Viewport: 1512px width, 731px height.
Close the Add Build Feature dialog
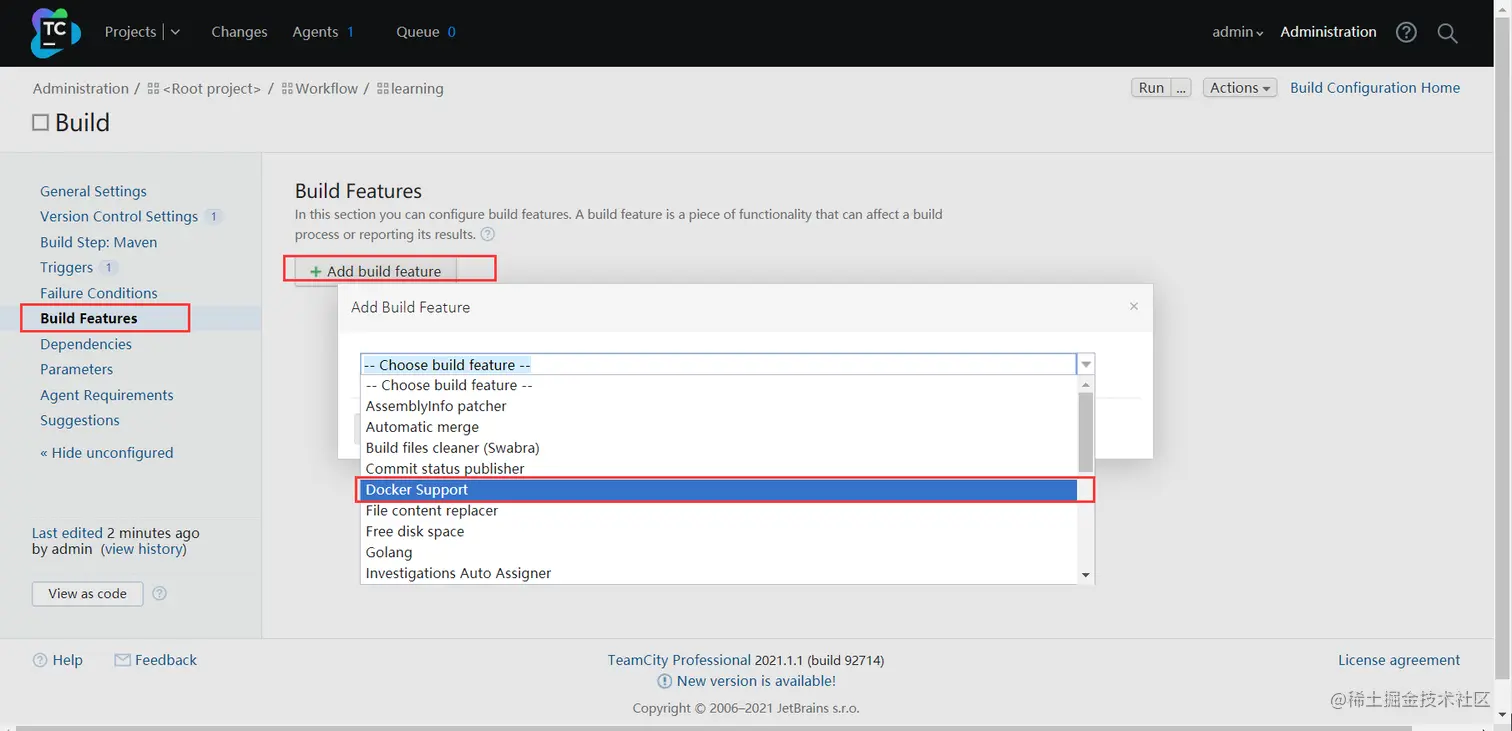click(x=1134, y=307)
